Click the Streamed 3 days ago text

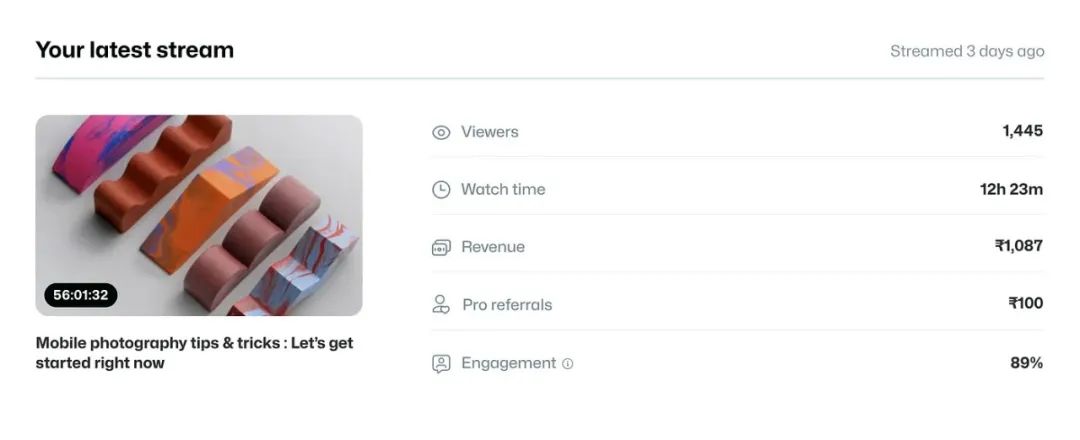tap(967, 52)
